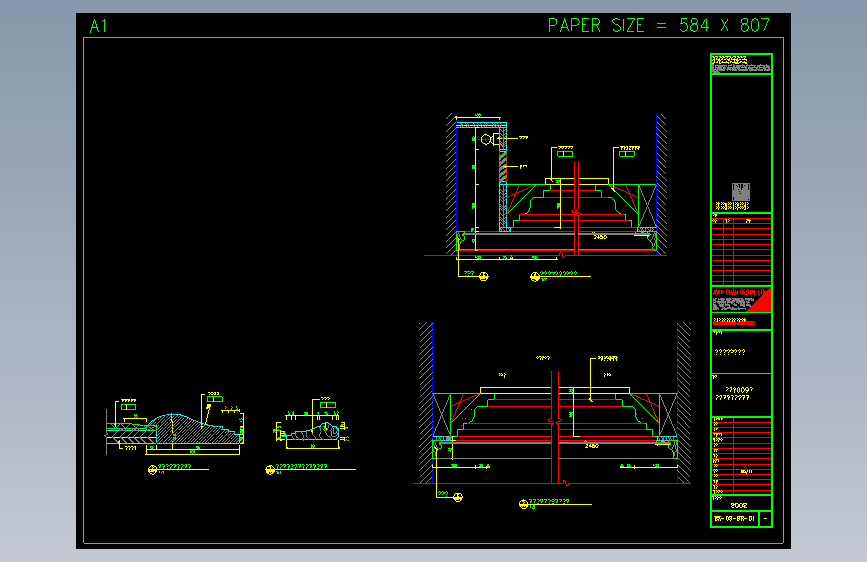Click the '2450' dimension in lower elevation
867x562 pixels.
pyautogui.click(x=592, y=445)
